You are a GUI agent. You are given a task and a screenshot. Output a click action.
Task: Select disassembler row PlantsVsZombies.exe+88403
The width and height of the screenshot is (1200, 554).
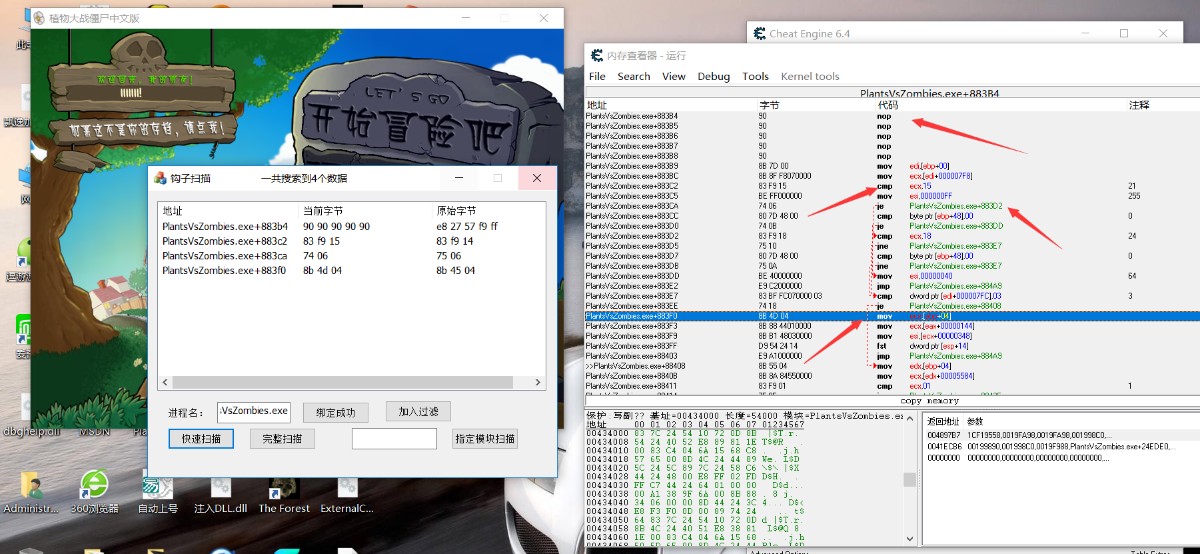tap(892, 356)
